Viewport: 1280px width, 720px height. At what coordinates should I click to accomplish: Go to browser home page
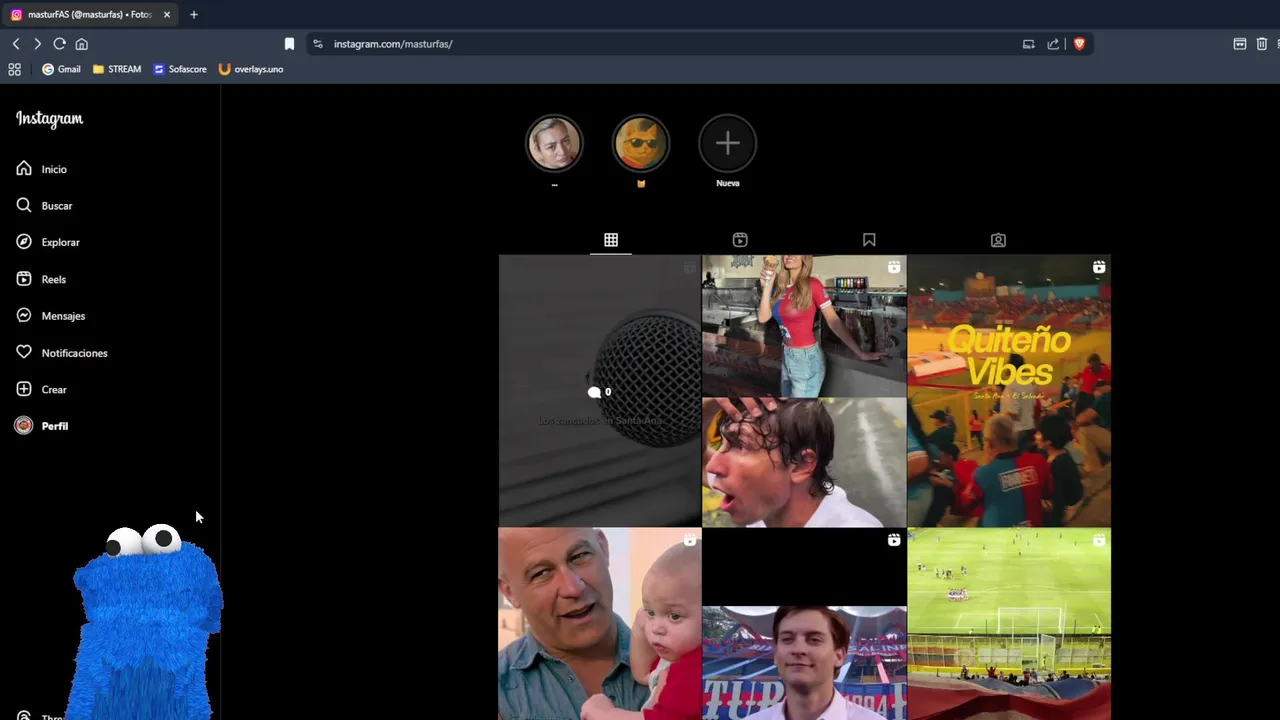(x=82, y=44)
